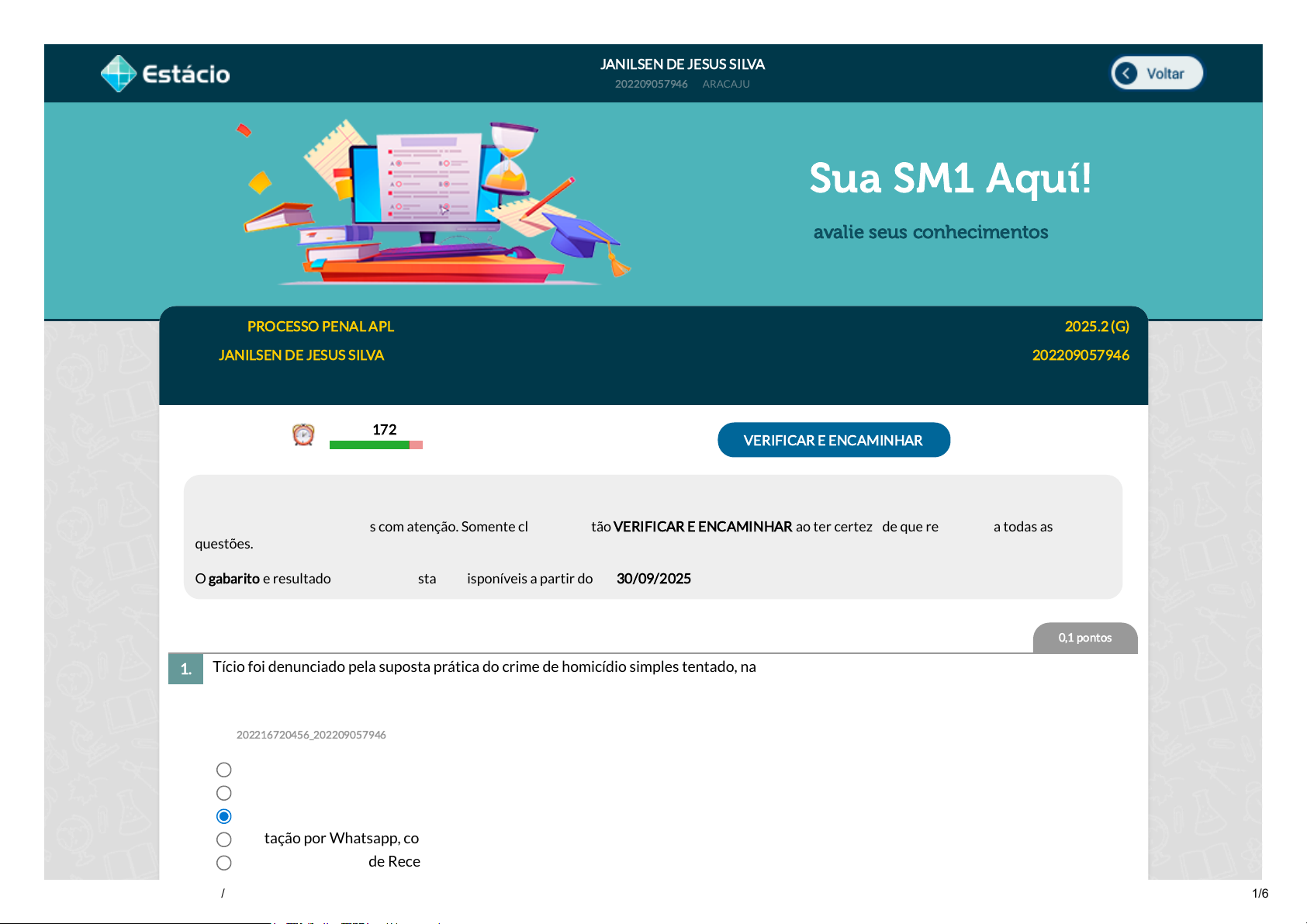The height and width of the screenshot is (924, 1307).
Task: Click the Estácio diamond logo icon
Action: [x=119, y=74]
